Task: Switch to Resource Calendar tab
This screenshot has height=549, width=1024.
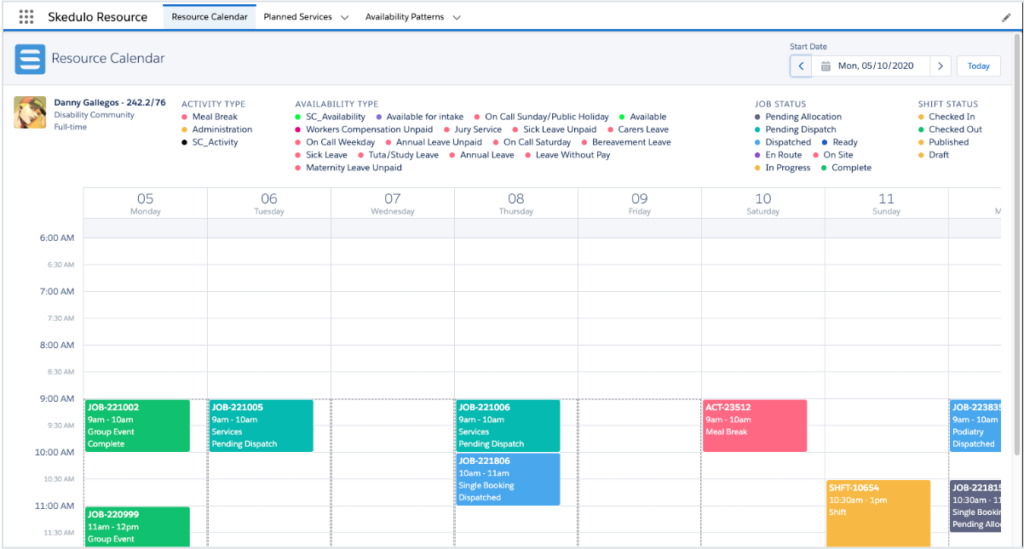Action: click(x=210, y=17)
